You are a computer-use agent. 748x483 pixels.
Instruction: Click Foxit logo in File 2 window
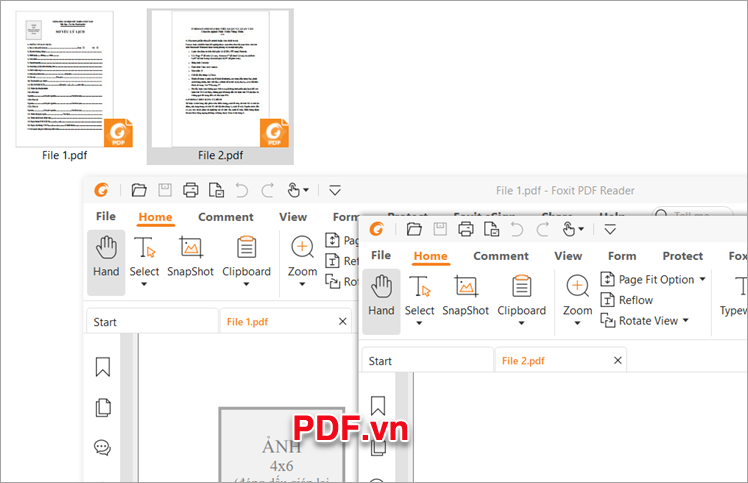point(377,229)
